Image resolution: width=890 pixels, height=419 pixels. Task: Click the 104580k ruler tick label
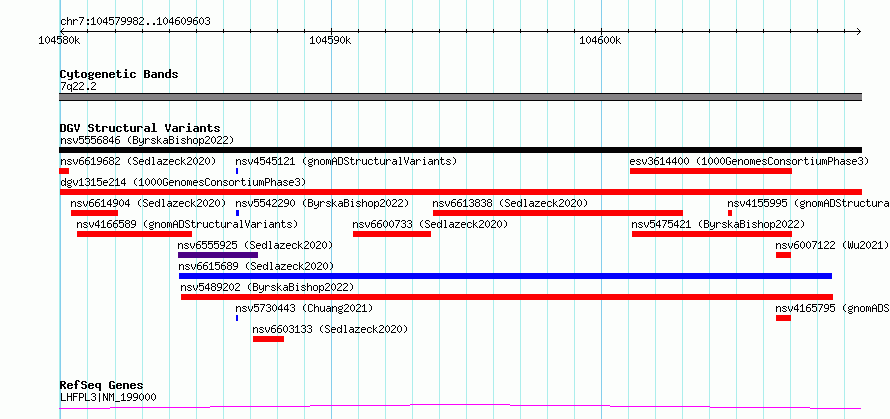coord(59,41)
